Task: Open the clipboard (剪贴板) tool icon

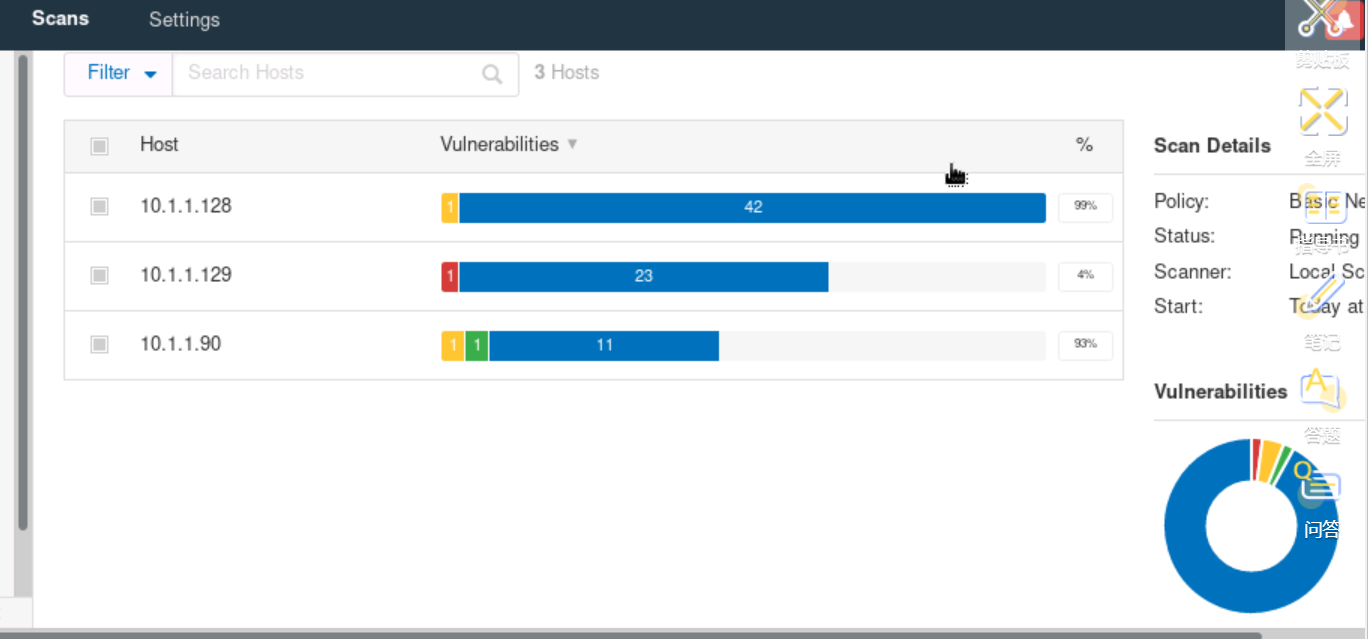Action: (x=1324, y=22)
